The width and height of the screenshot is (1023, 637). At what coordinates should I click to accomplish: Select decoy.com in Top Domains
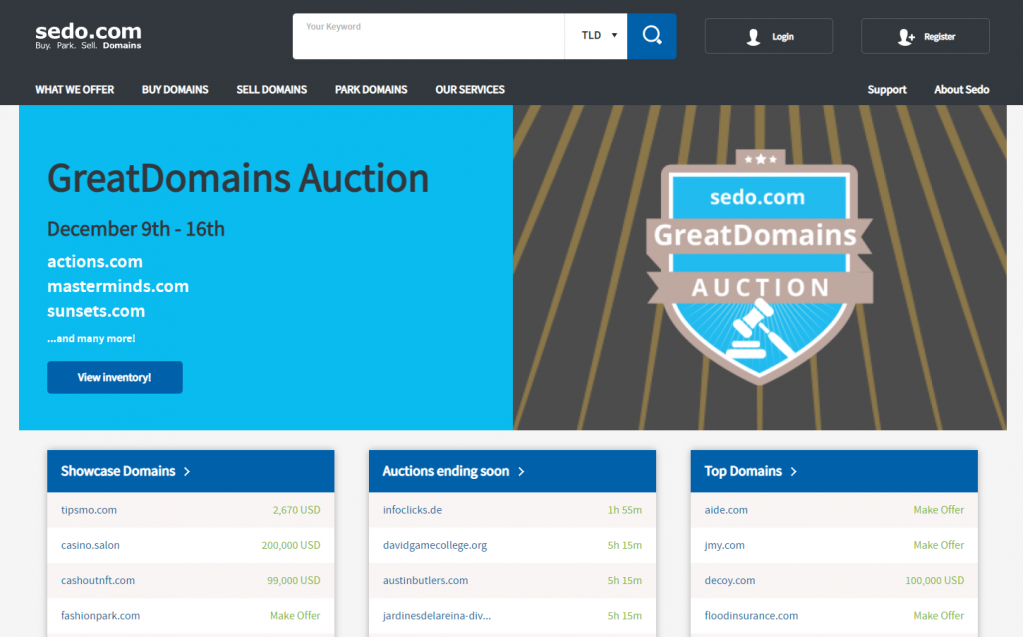point(729,580)
